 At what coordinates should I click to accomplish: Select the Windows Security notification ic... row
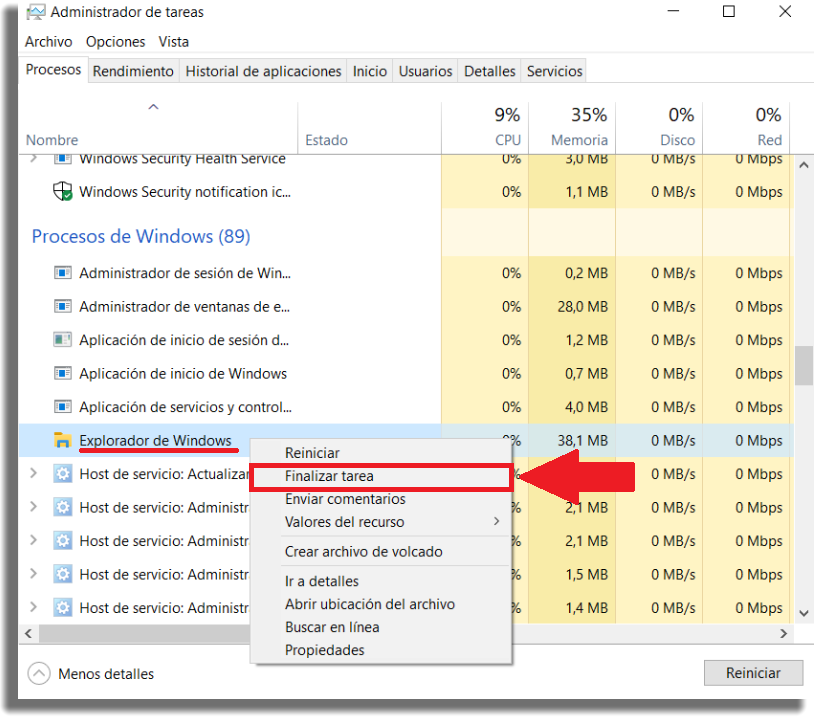(406, 192)
